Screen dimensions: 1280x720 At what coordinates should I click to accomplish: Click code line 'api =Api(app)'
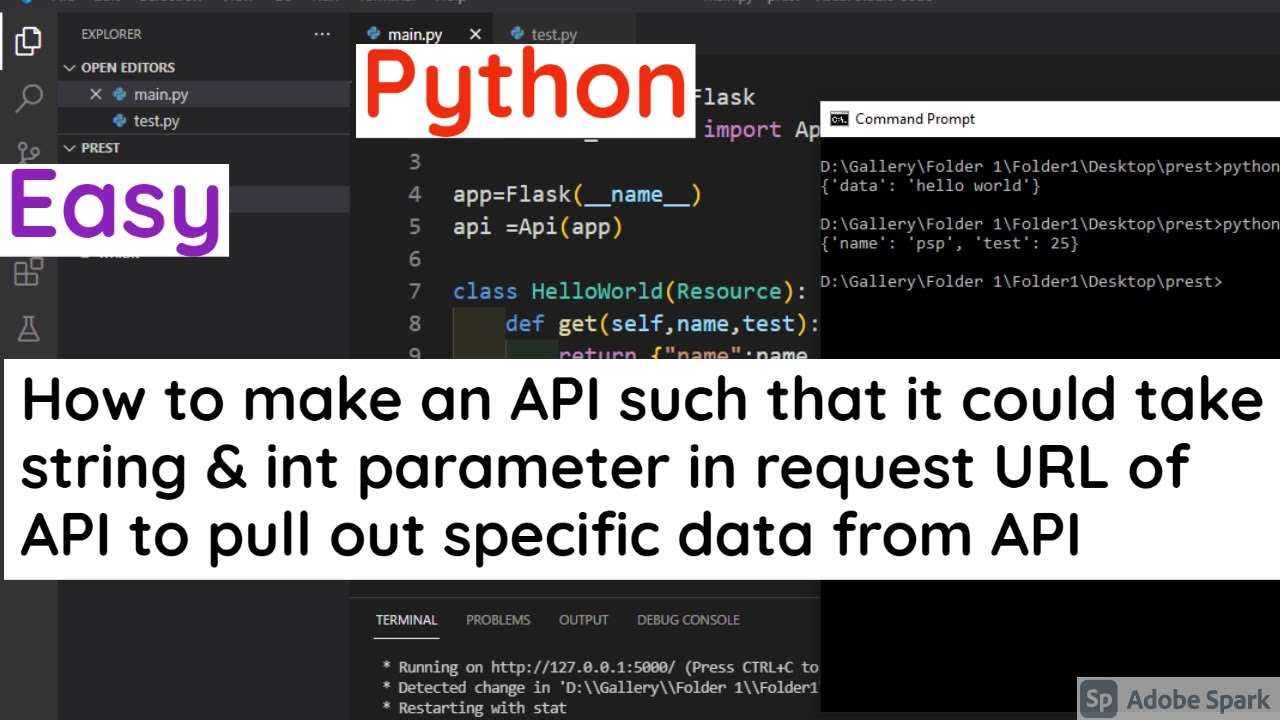(x=538, y=227)
